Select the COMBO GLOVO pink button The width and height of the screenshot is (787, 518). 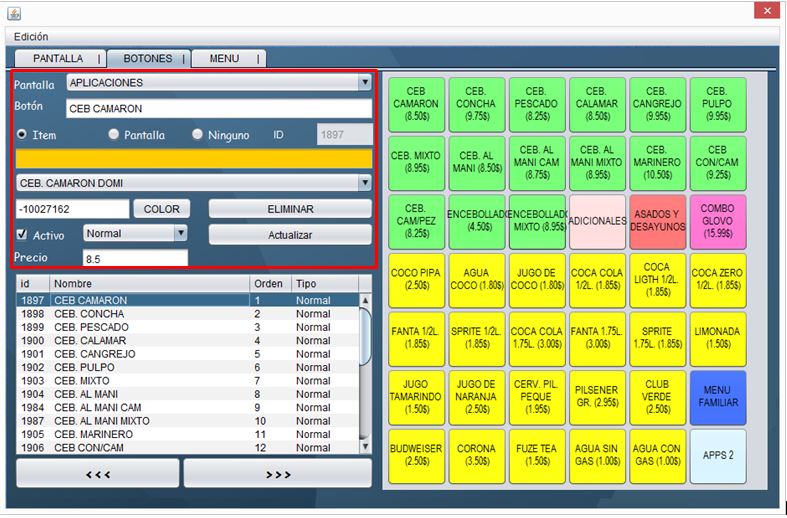(x=717, y=222)
